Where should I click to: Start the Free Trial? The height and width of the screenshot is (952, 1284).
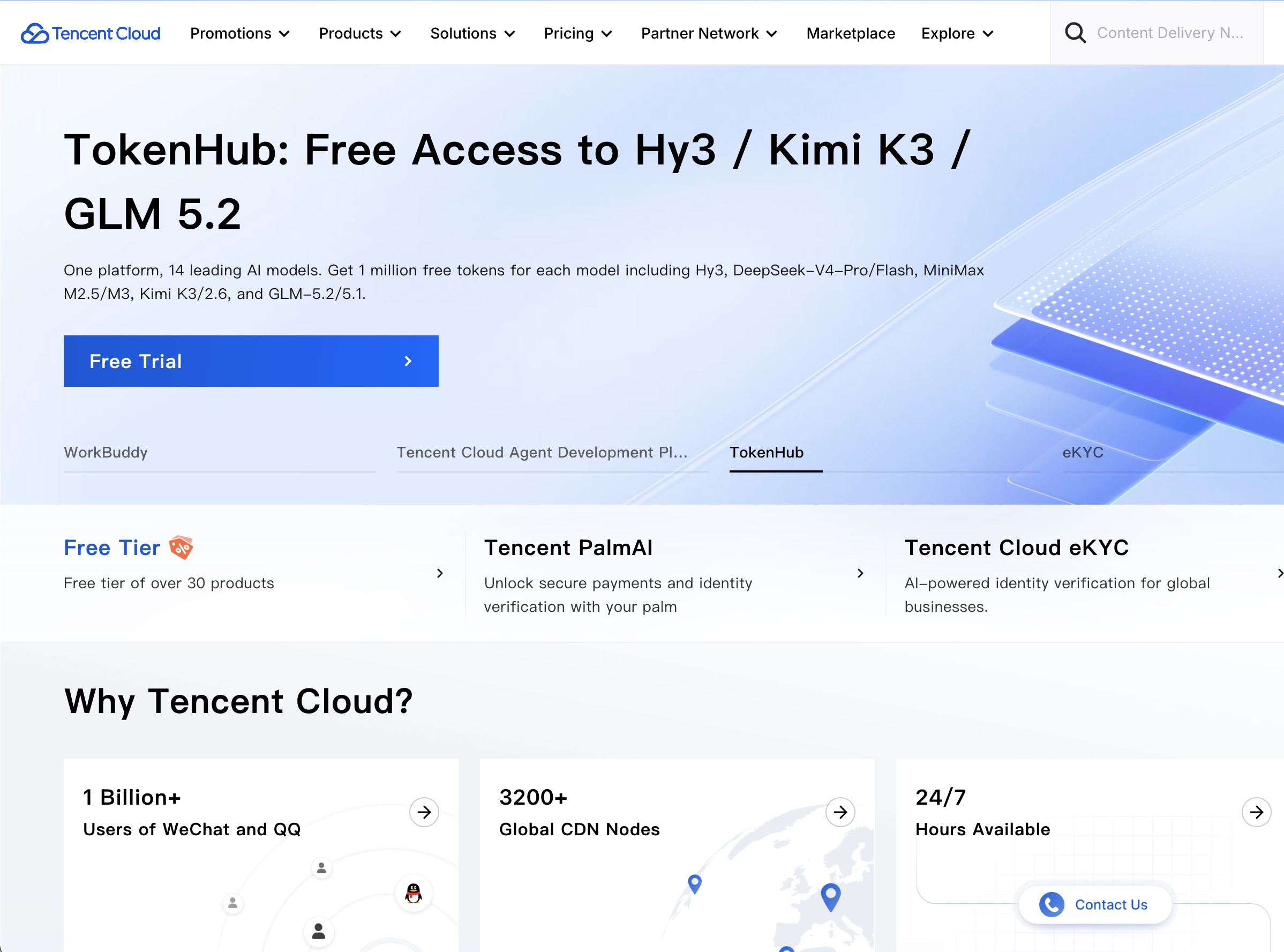(x=251, y=361)
